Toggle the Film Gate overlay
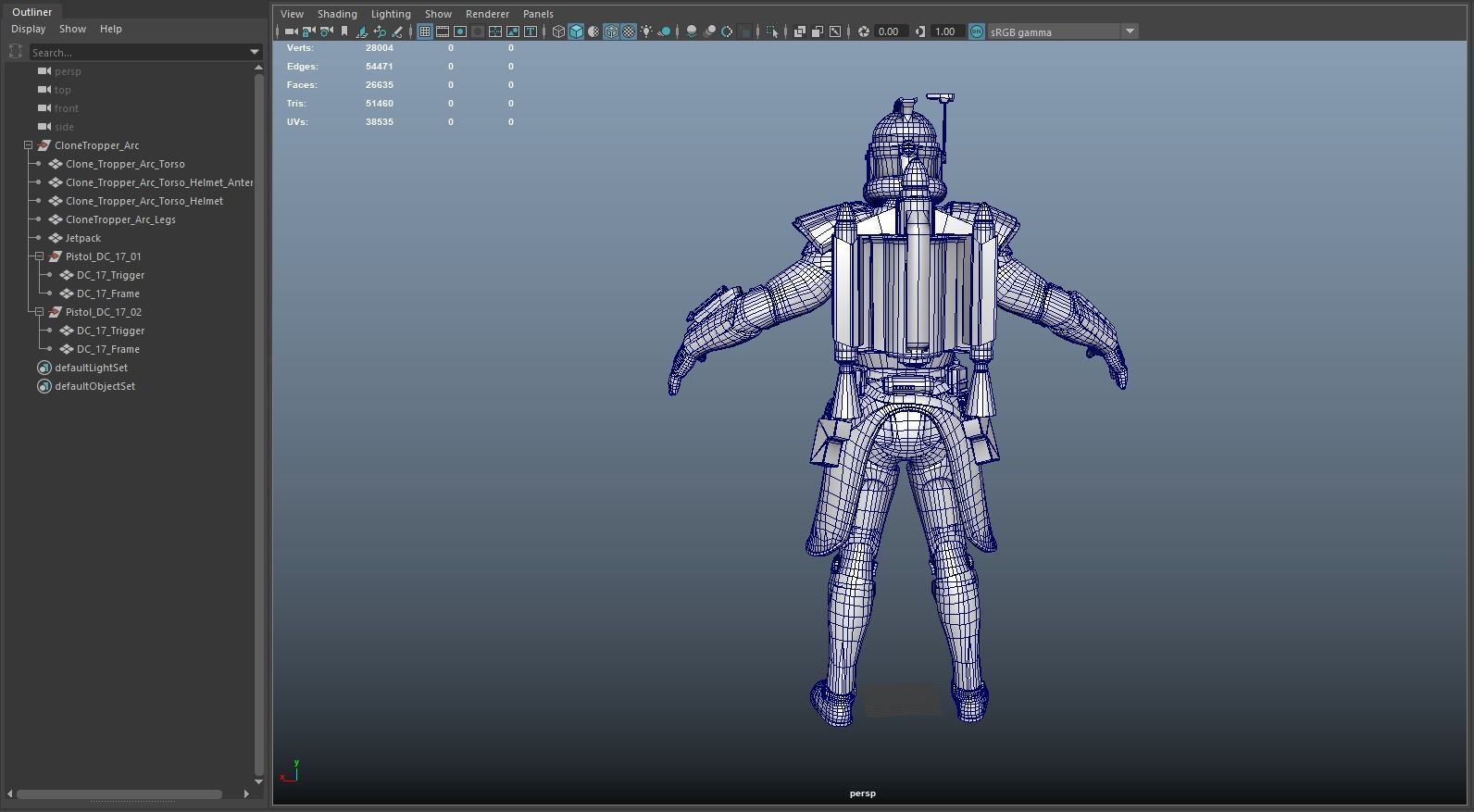Image resolution: width=1474 pixels, height=812 pixels. pyautogui.click(x=442, y=31)
